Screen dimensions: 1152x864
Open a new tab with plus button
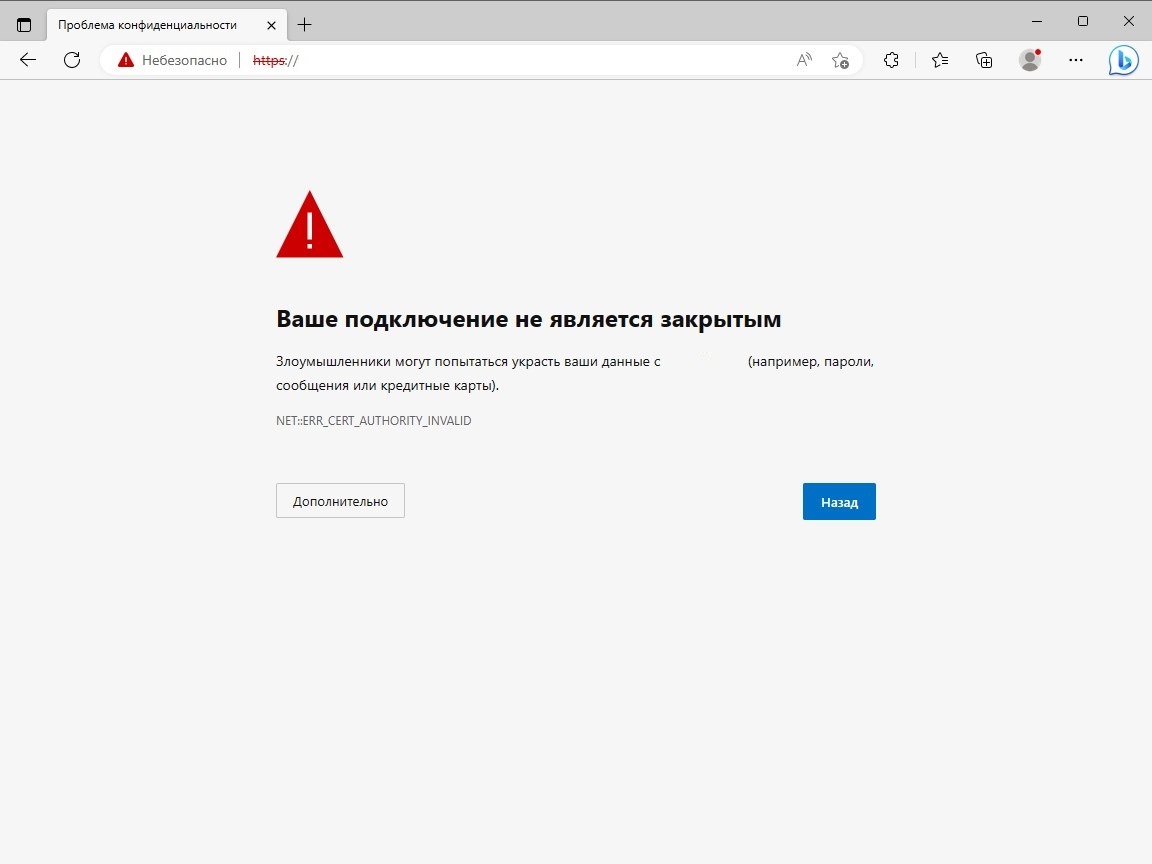click(304, 25)
